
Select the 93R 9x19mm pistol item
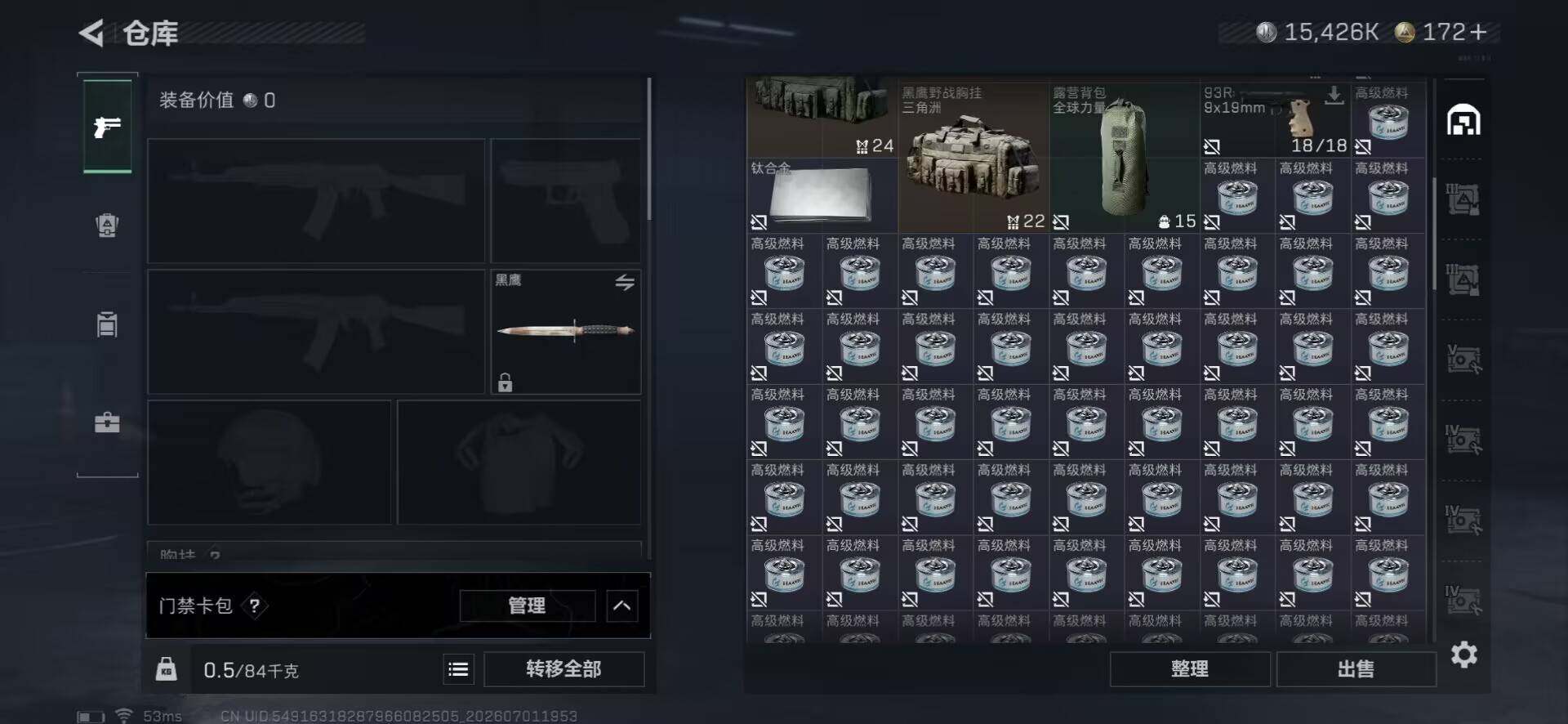(x=1276, y=119)
